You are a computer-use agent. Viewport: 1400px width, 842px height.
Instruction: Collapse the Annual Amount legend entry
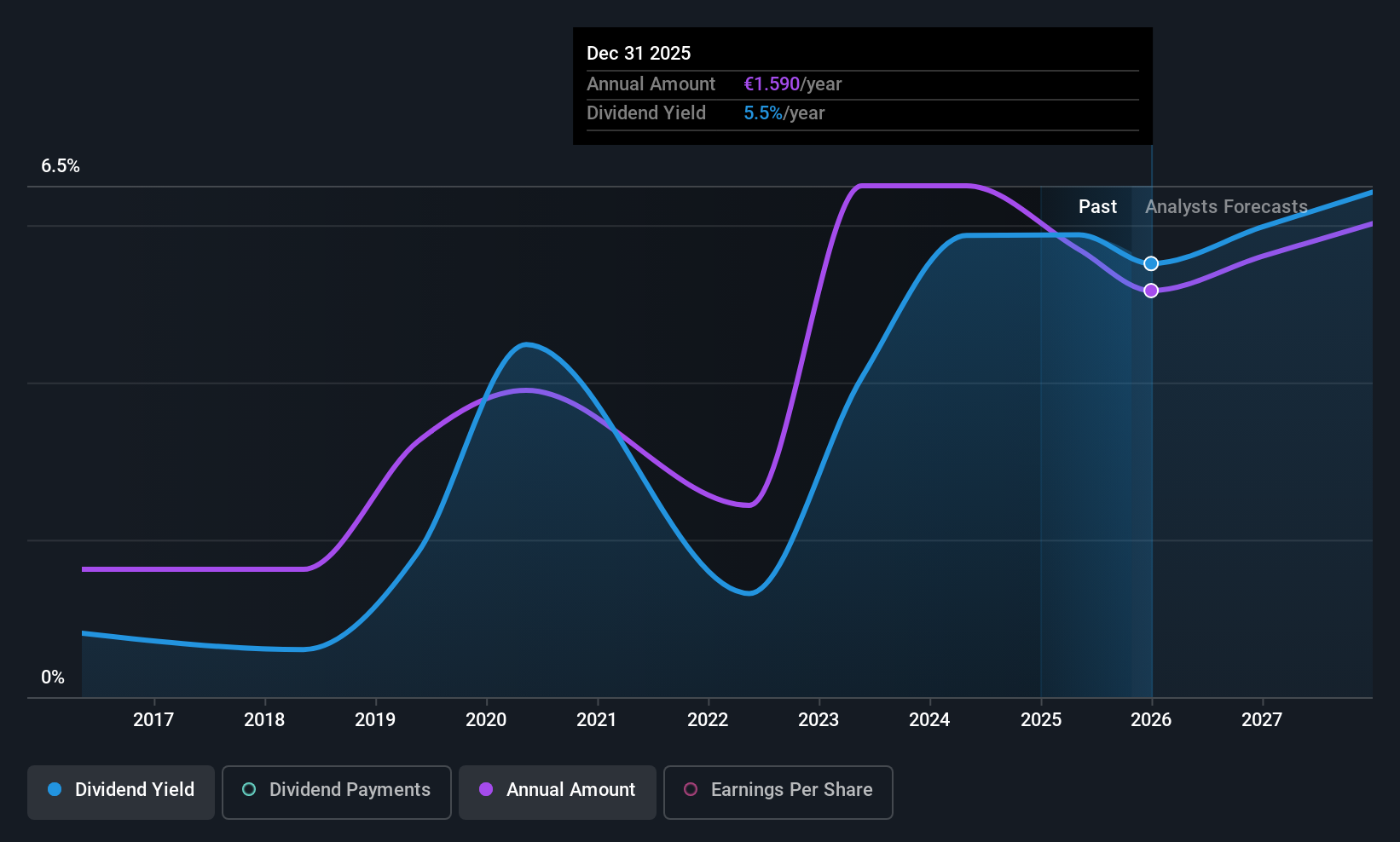coord(557,790)
